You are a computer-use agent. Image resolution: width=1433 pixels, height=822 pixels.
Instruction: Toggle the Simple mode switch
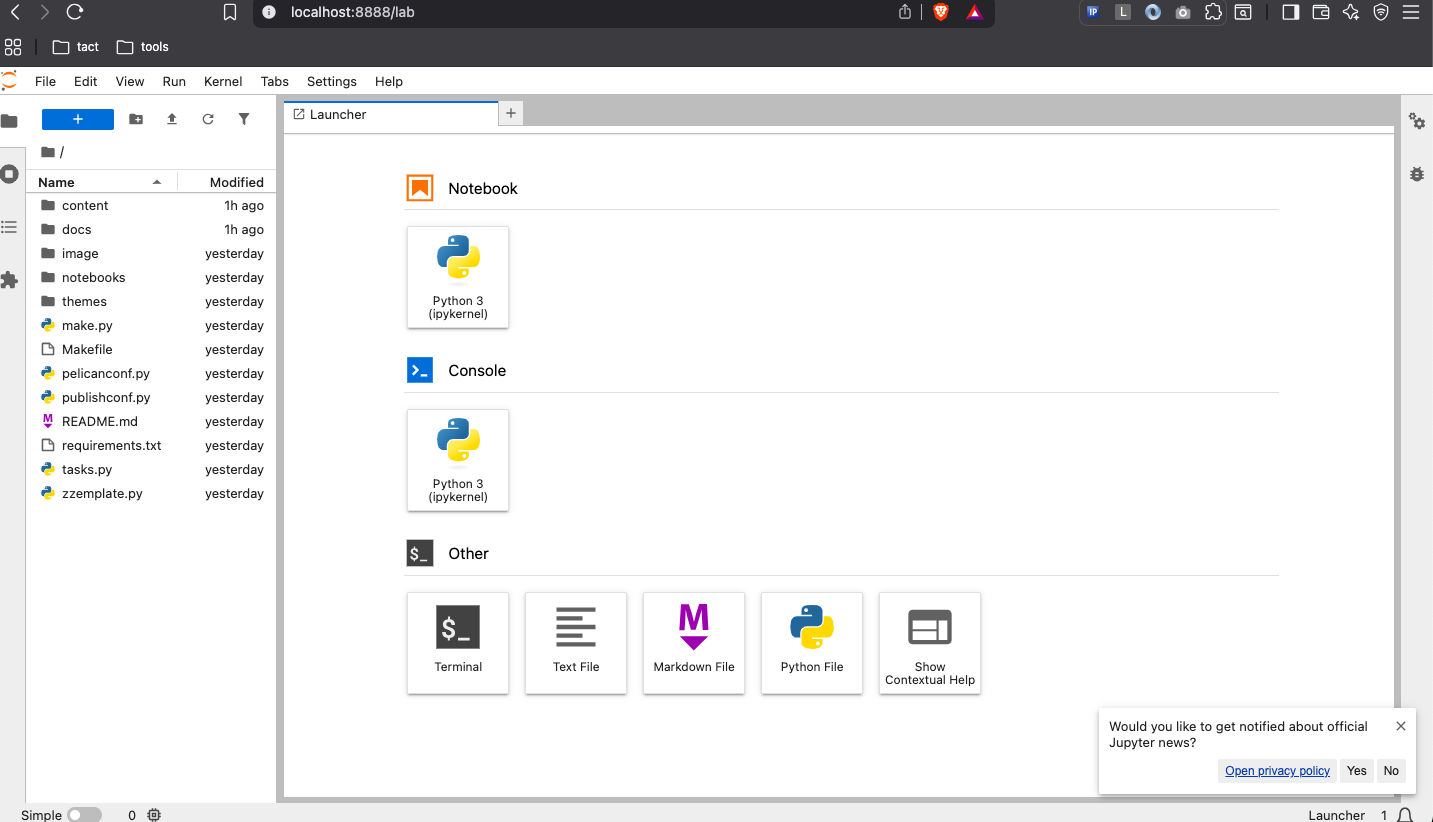click(x=84, y=815)
